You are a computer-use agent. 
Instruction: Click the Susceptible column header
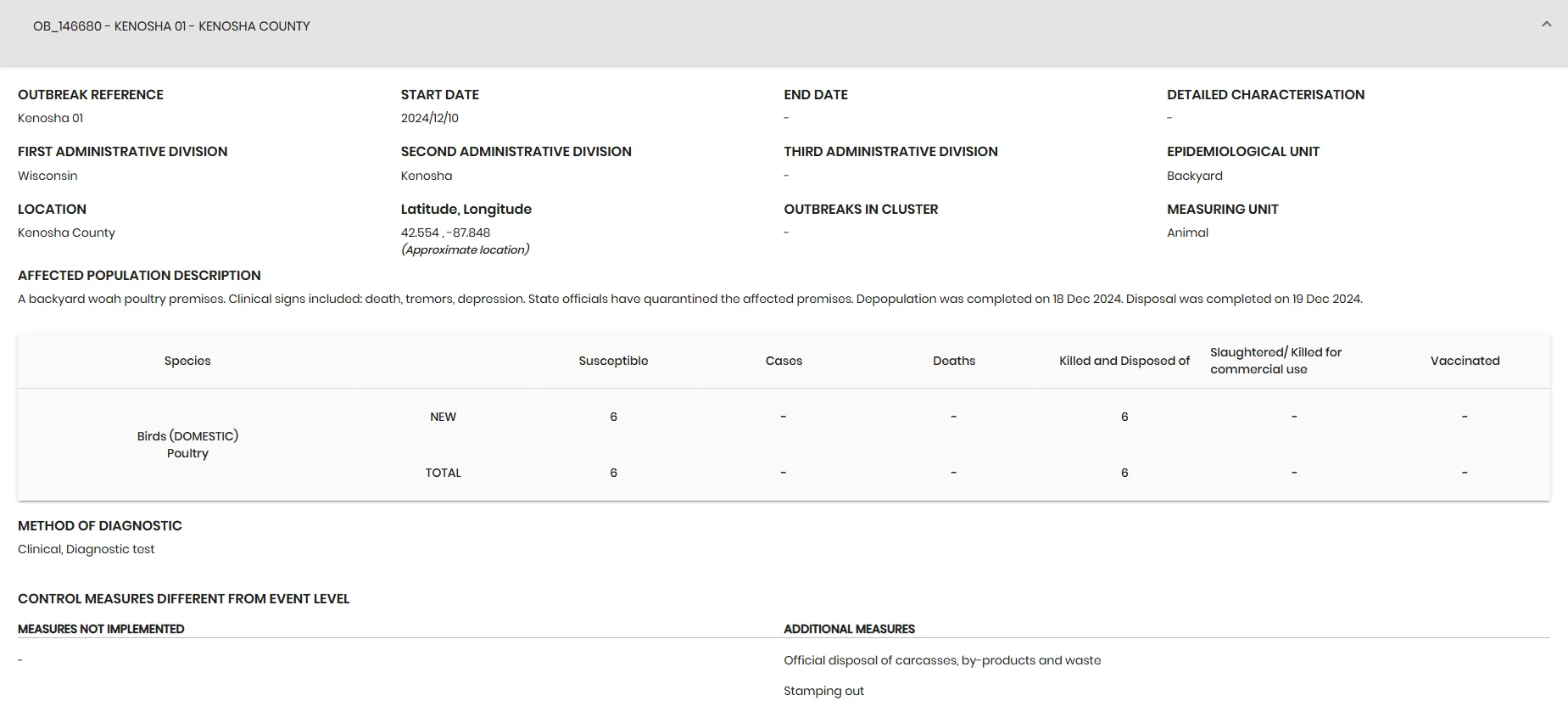[613, 361]
